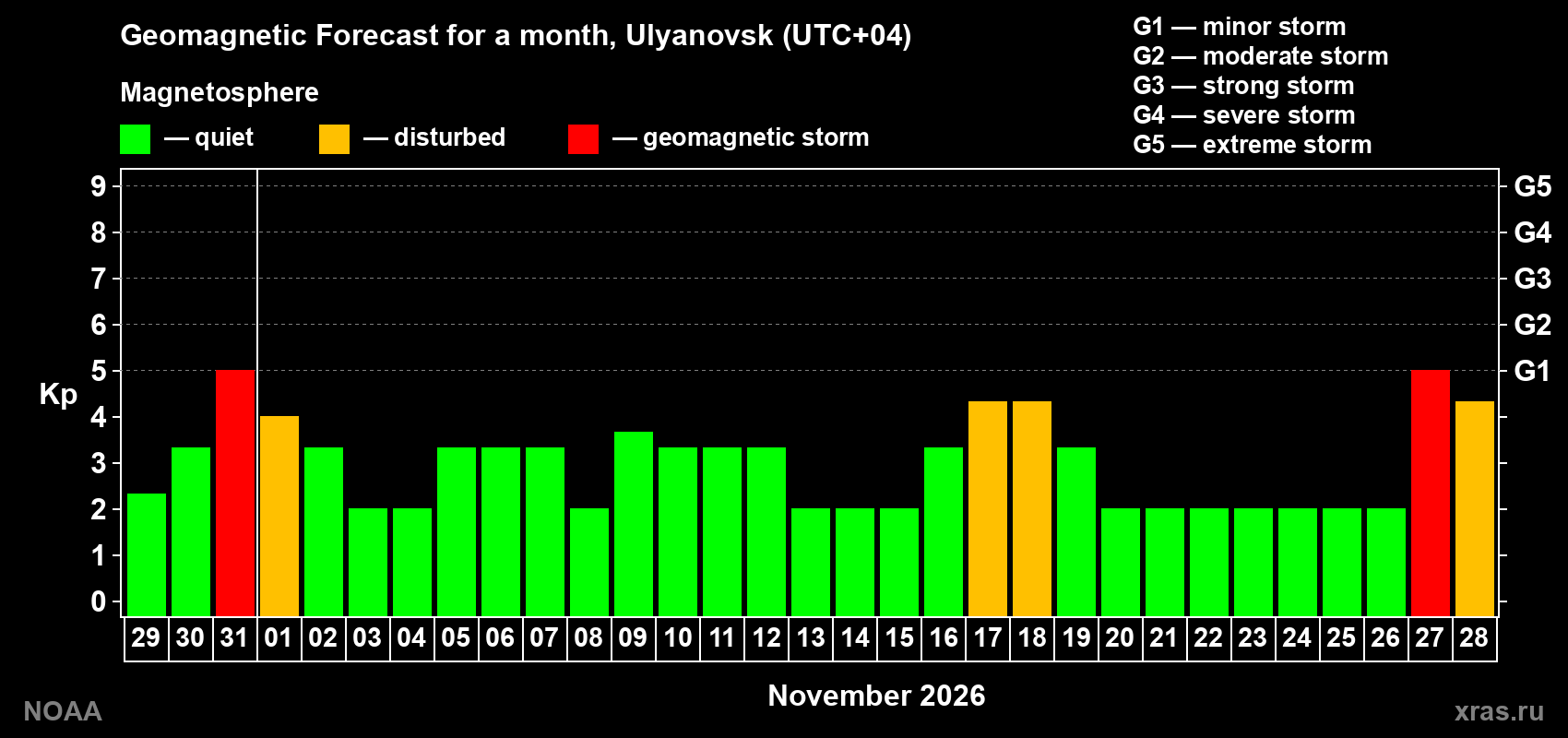1568x738 pixels.
Task: Click the "Kp" axis label
Action: (x=58, y=395)
